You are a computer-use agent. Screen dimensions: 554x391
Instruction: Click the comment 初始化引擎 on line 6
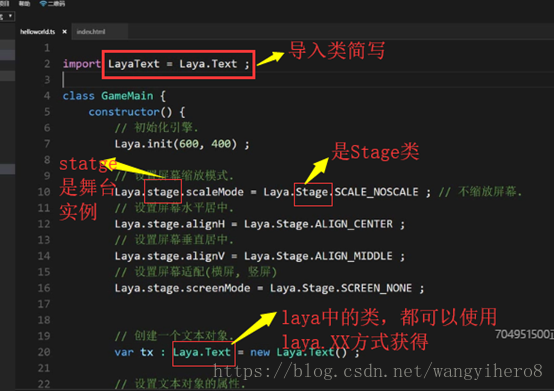[x=156, y=128]
